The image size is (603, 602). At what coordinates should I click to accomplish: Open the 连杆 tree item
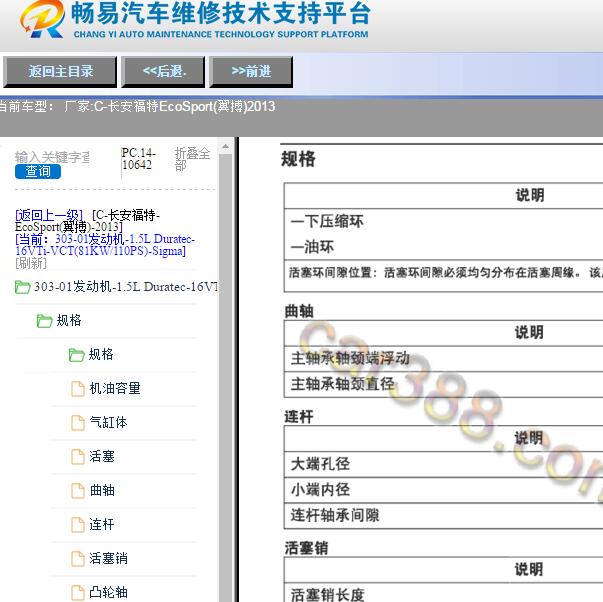point(102,524)
